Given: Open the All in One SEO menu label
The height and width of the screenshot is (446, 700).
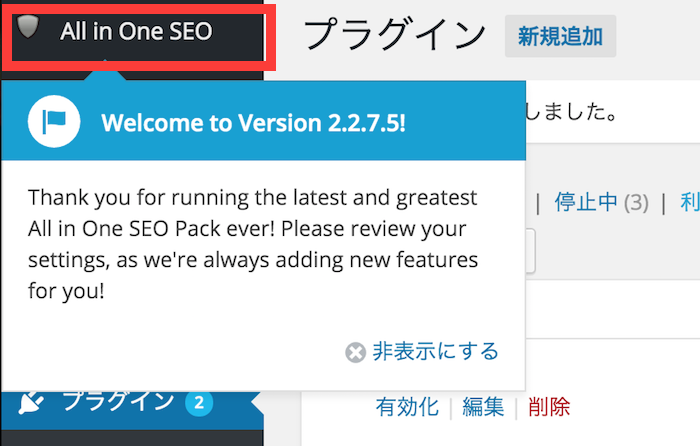Looking at the screenshot, I should 136,31.
